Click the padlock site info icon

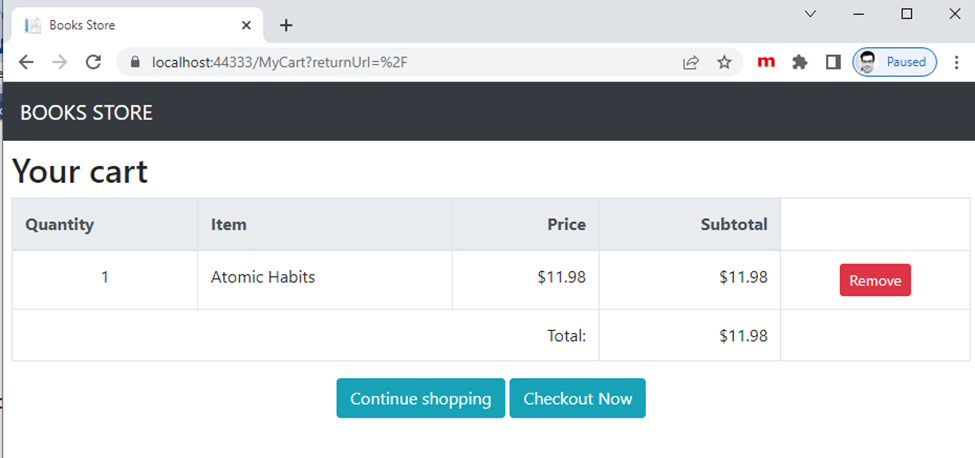tap(136, 62)
